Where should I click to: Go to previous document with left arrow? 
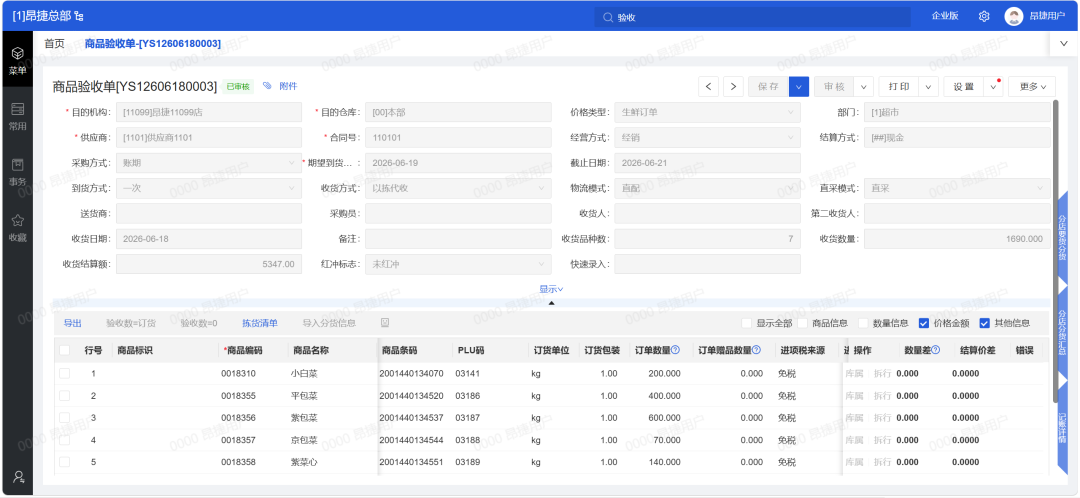[709, 86]
